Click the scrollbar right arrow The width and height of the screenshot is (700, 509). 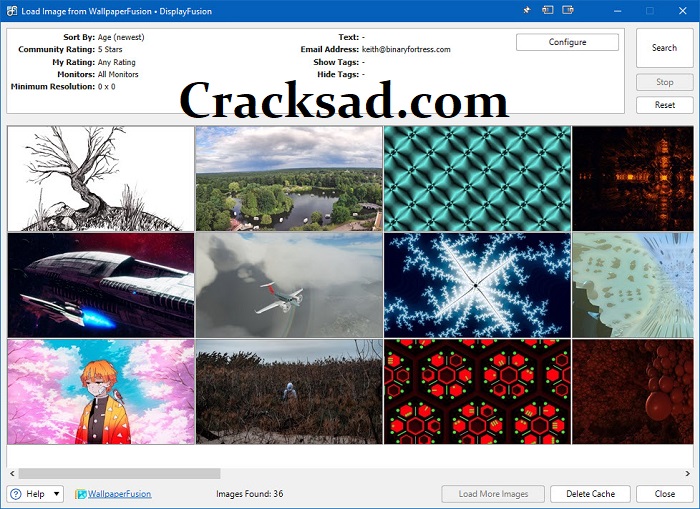pyautogui.click(x=688, y=473)
